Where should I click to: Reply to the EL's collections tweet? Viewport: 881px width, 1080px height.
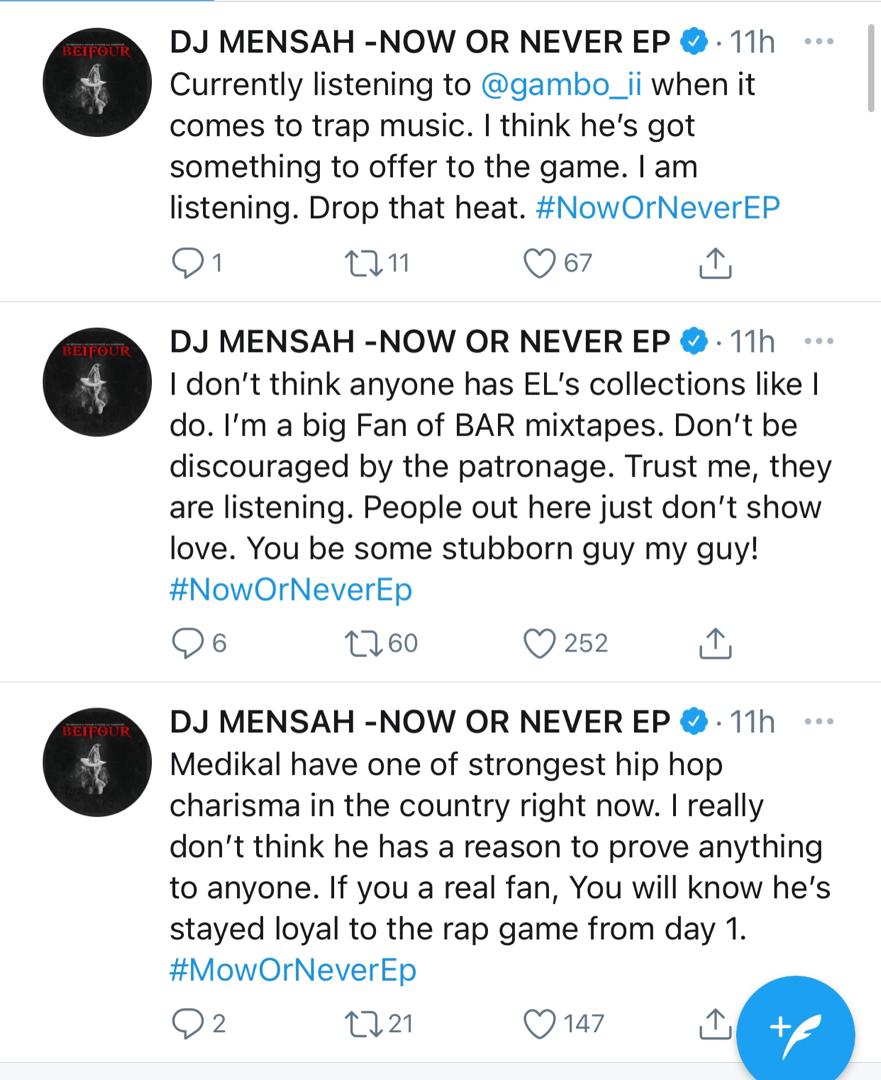pyautogui.click(x=186, y=643)
